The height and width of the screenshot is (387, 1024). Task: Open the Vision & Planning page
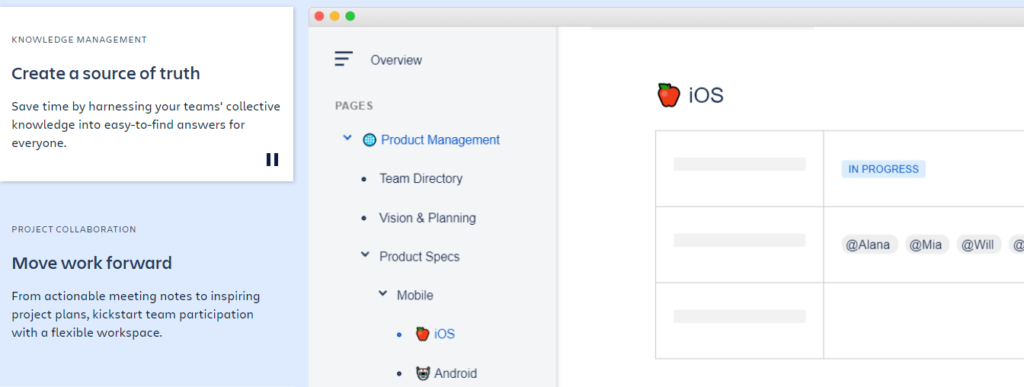(x=427, y=217)
